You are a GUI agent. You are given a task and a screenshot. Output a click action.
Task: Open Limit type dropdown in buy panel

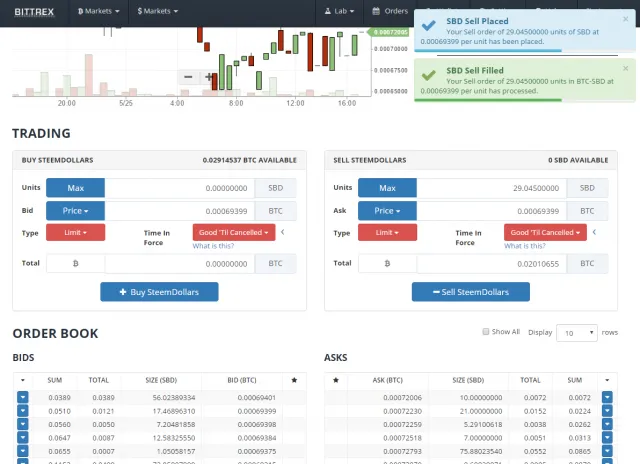(76, 232)
